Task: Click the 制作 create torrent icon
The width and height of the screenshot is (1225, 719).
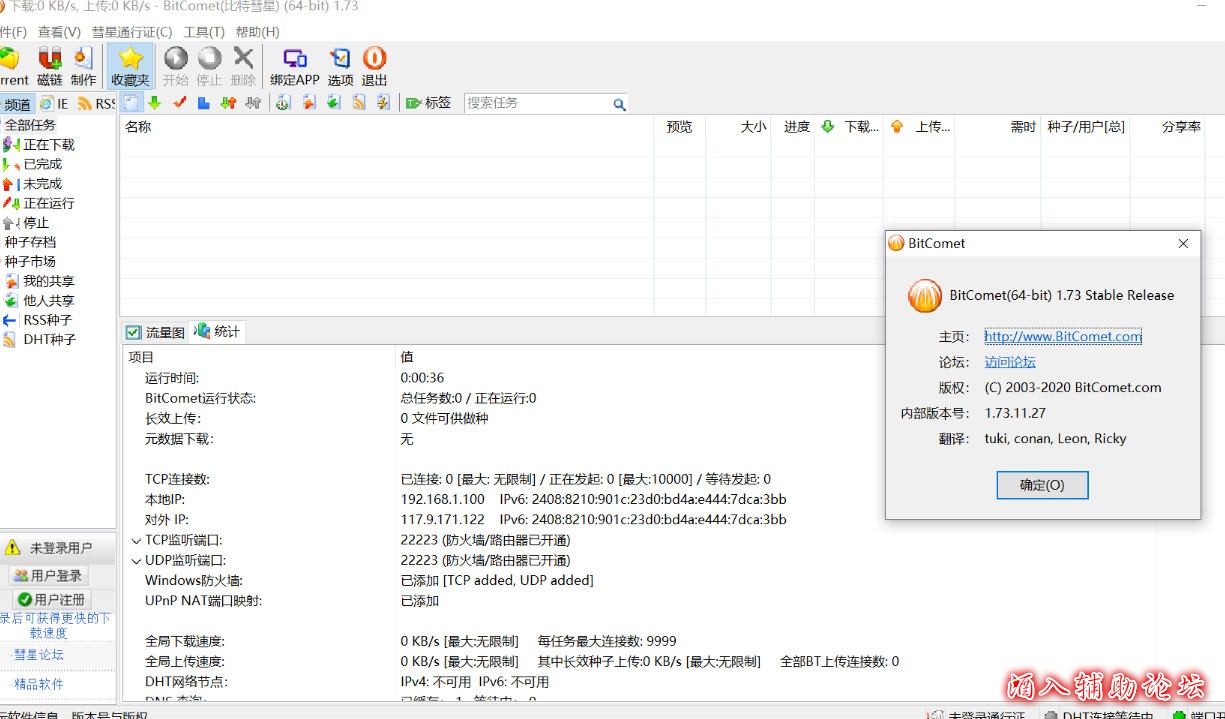Action: pyautogui.click(x=83, y=66)
